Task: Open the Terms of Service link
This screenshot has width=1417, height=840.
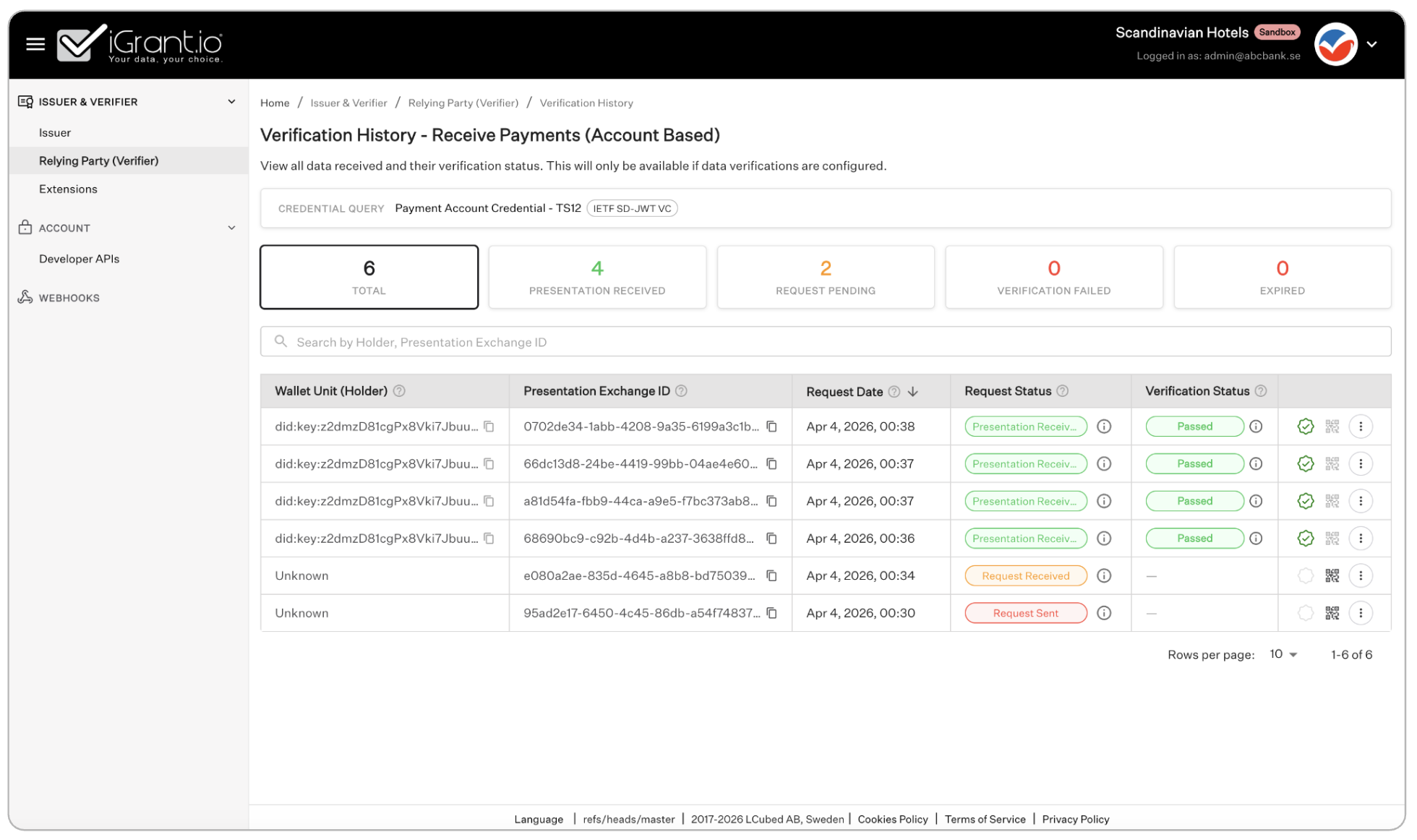Action: pyautogui.click(x=985, y=819)
